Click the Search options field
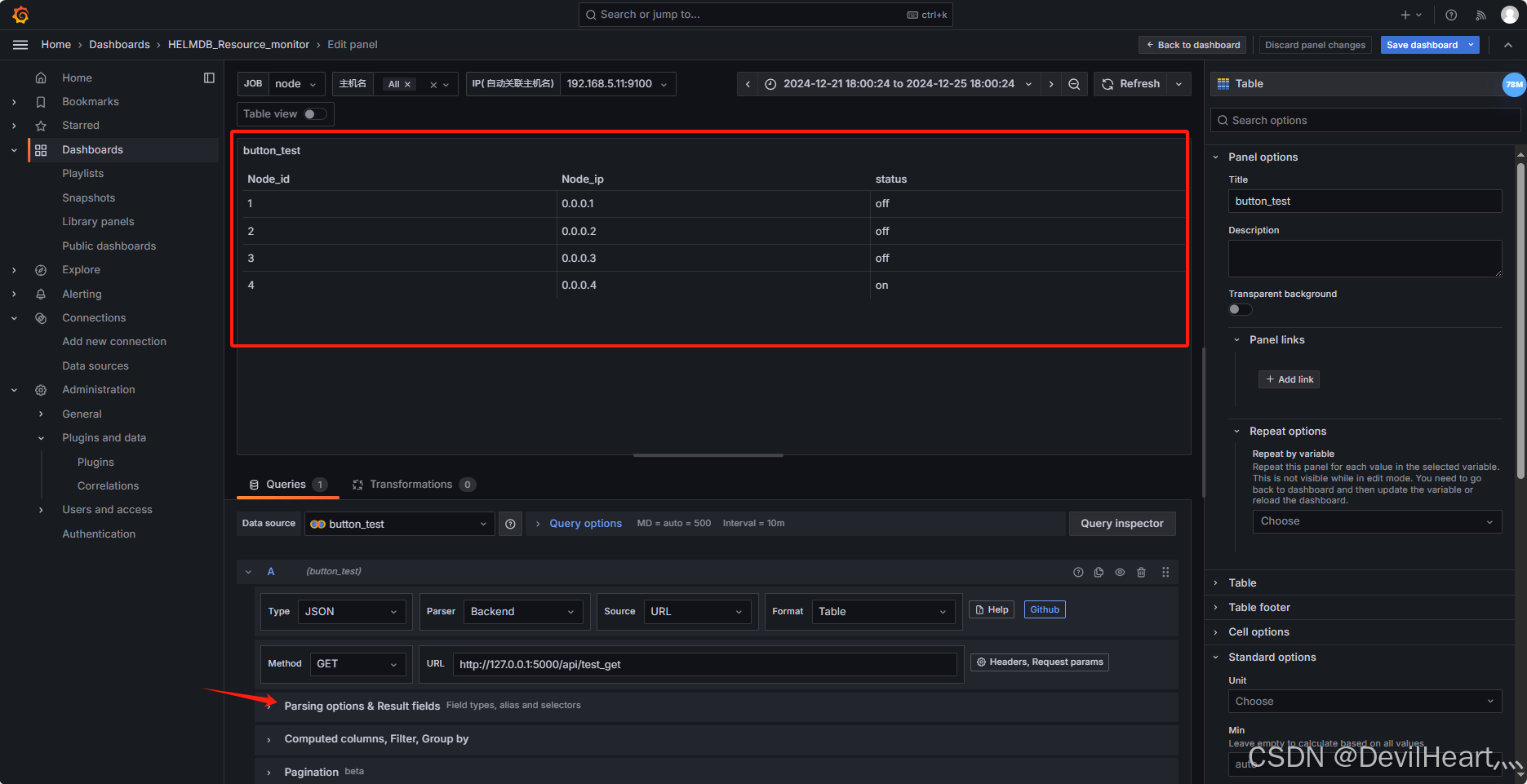Image resolution: width=1527 pixels, height=784 pixels. (1365, 121)
